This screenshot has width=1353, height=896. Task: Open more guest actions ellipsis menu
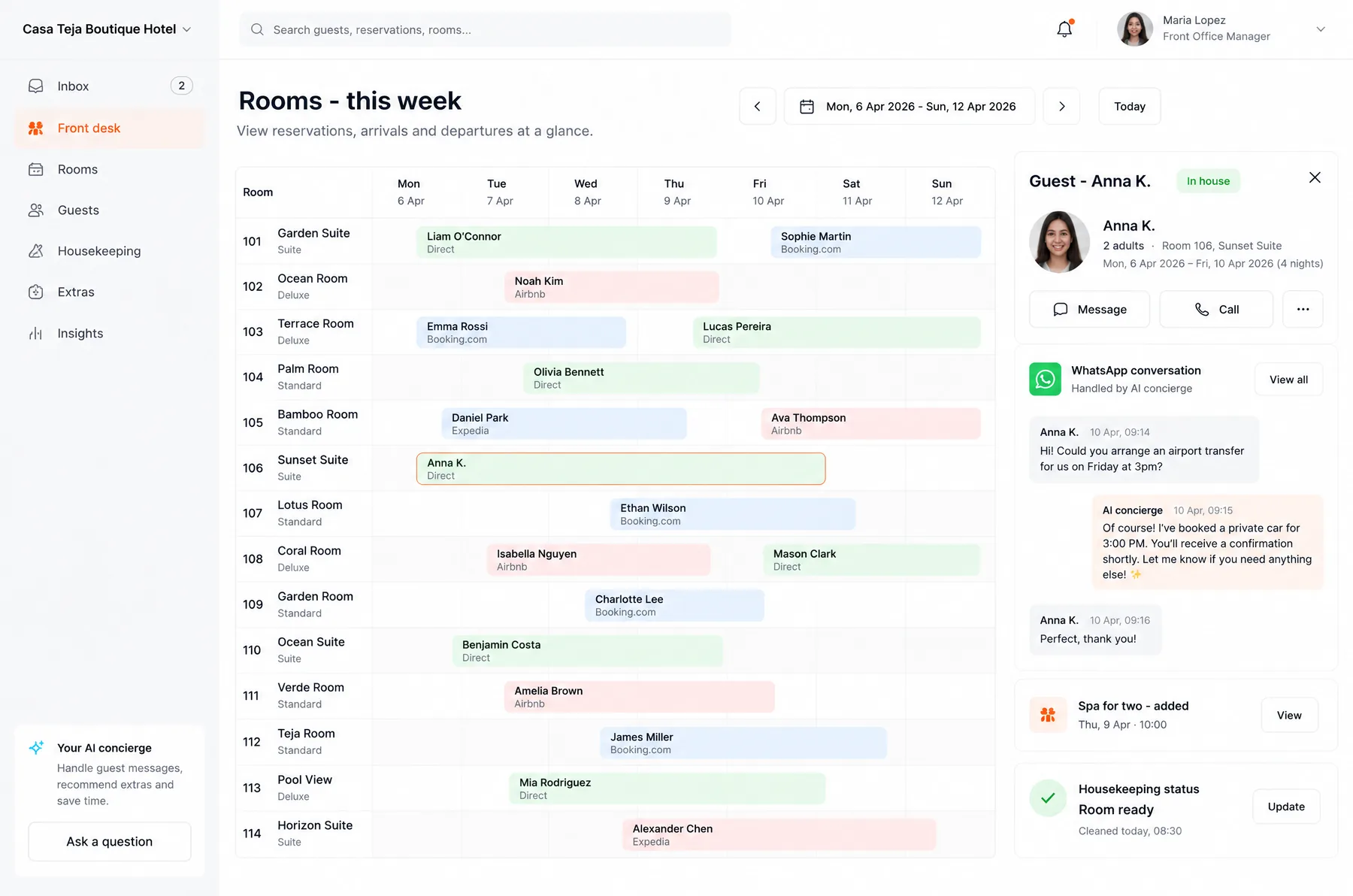(1303, 309)
